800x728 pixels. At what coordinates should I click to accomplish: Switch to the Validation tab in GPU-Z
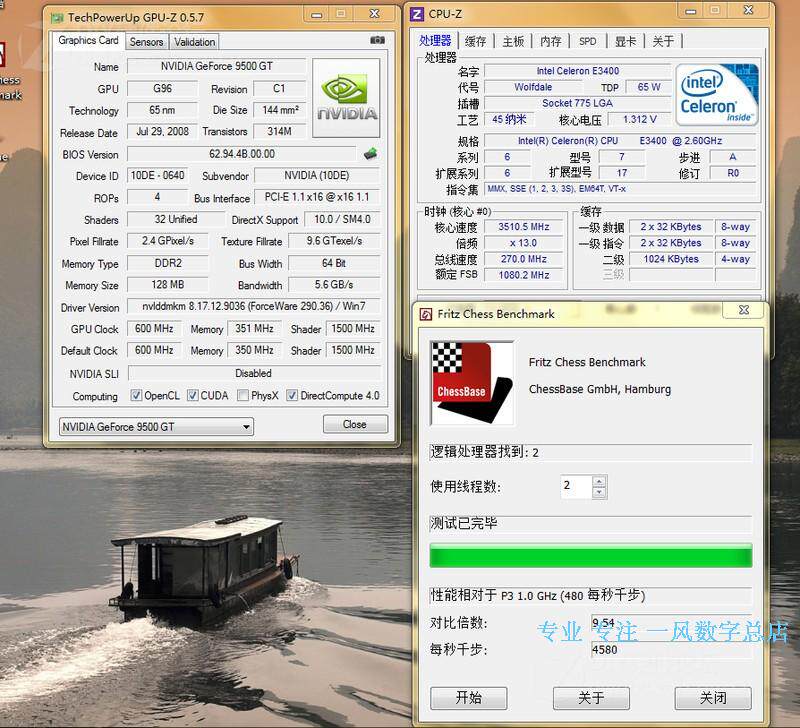pos(194,42)
